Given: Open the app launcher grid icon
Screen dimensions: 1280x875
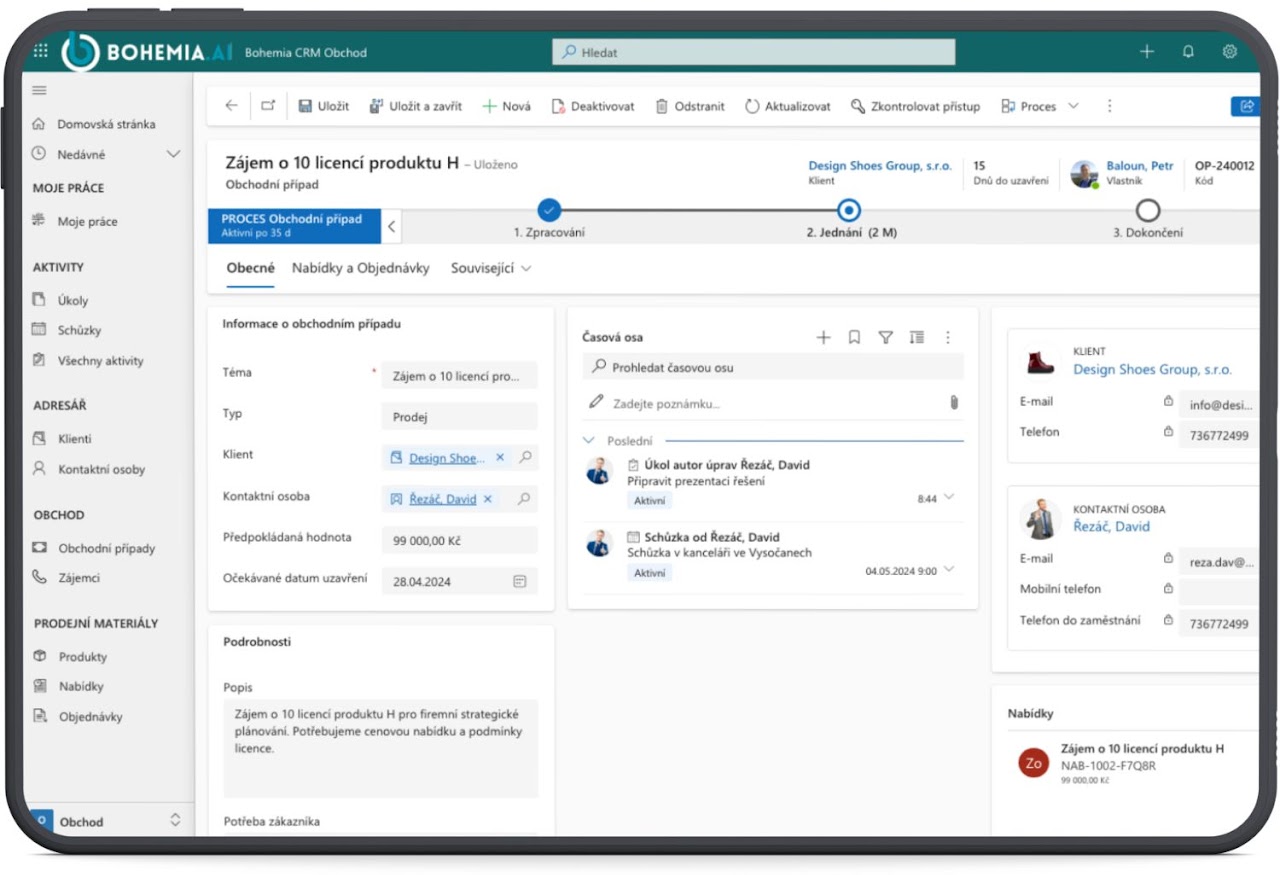Looking at the screenshot, I should point(41,52).
